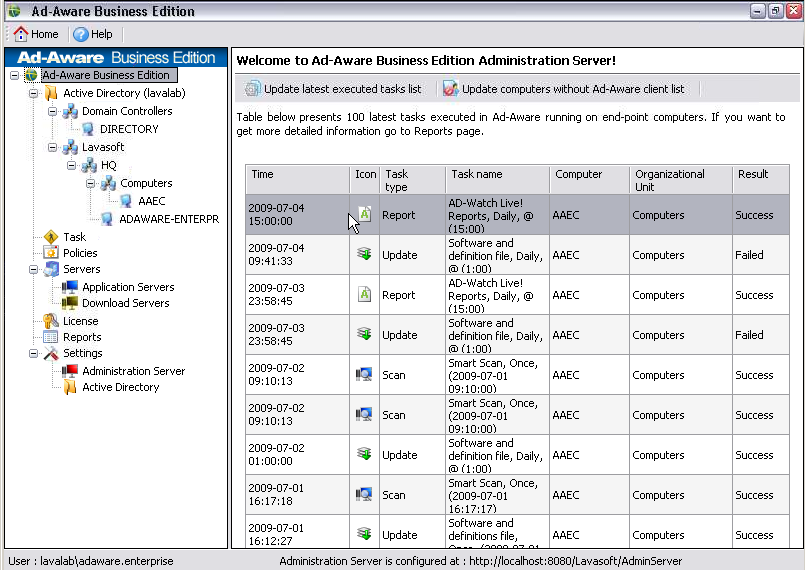This screenshot has width=805, height=570.
Task: Click the Computers unit icon in the tree
Action: click(108, 183)
